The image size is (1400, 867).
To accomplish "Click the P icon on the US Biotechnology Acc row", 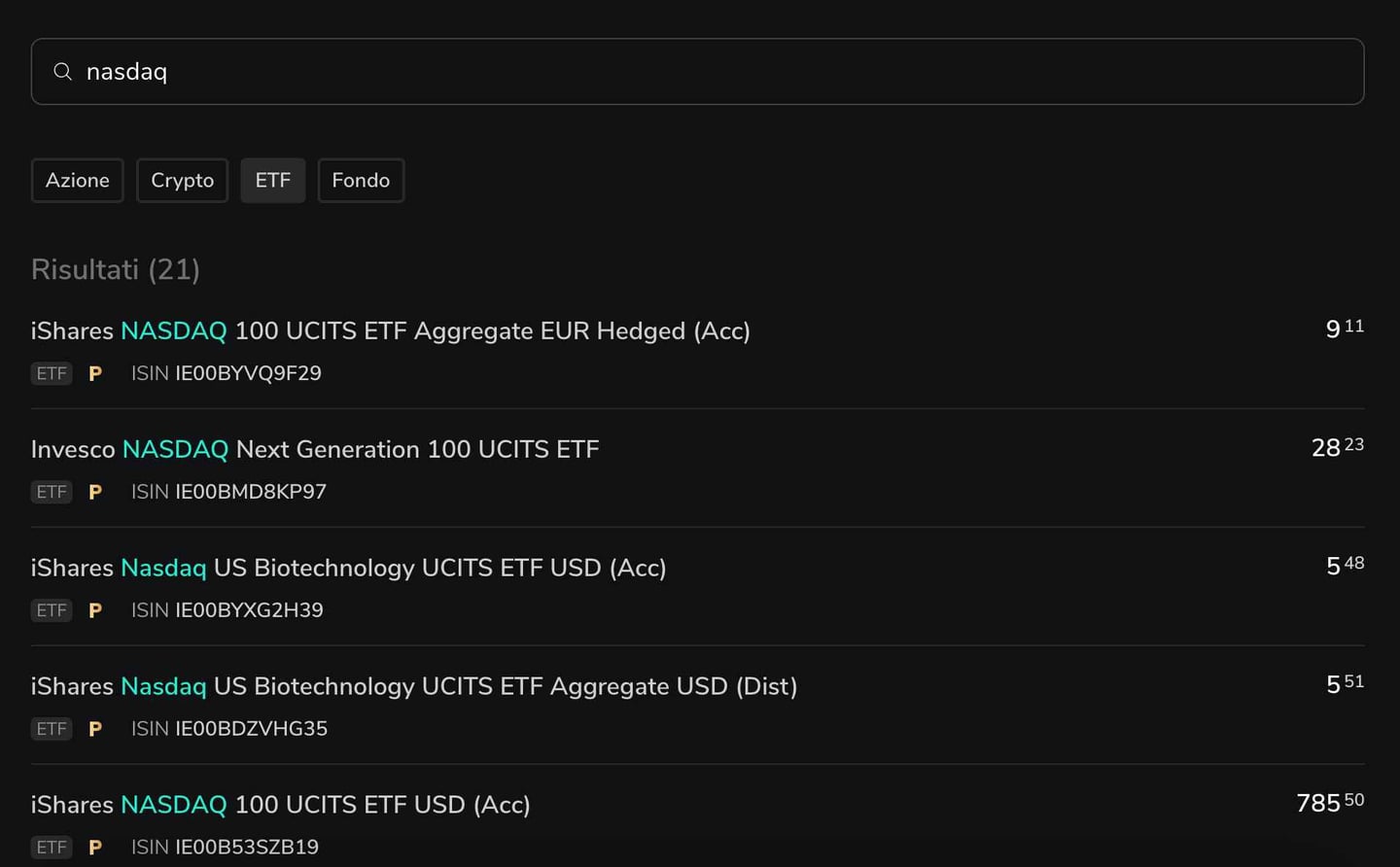I will point(95,610).
